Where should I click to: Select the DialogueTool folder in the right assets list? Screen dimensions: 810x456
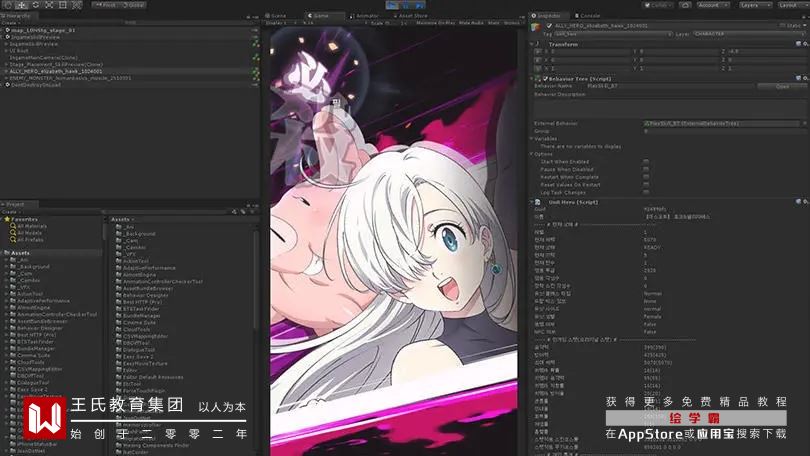coord(135,350)
